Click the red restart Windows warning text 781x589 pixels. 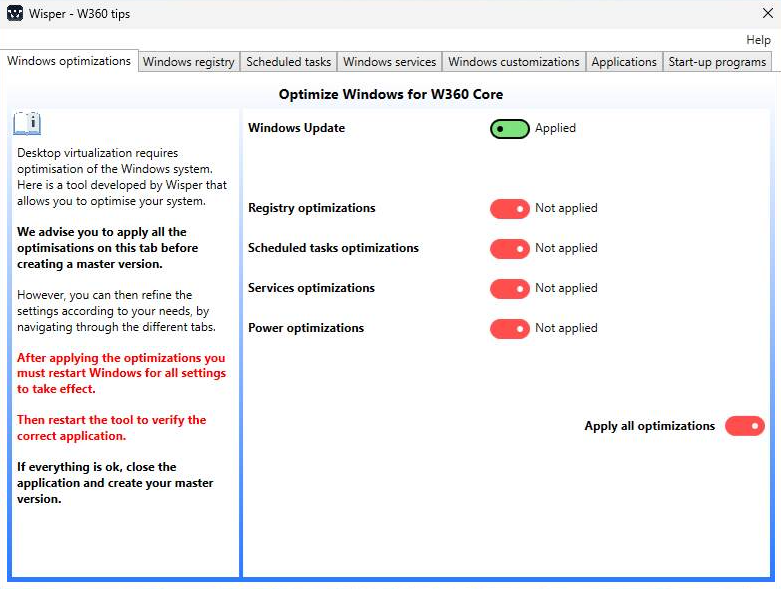(121, 373)
